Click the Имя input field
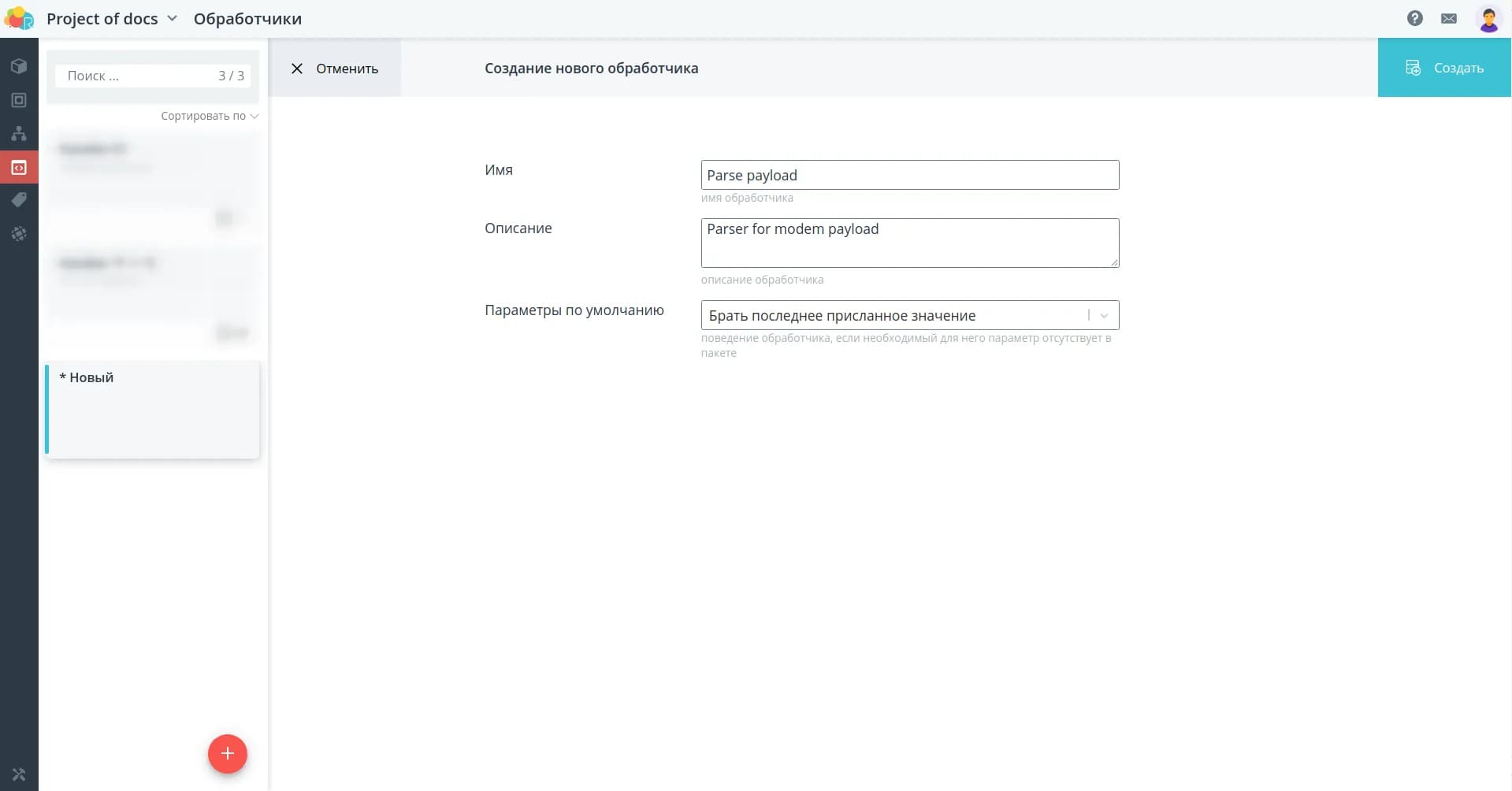1512x791 pixels. 909,175
